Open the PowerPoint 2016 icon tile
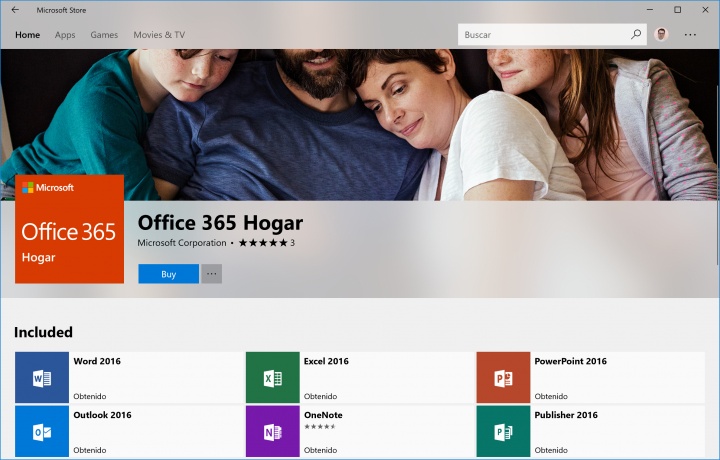Viewport: 720px width, 460px height. pos(503,377)
